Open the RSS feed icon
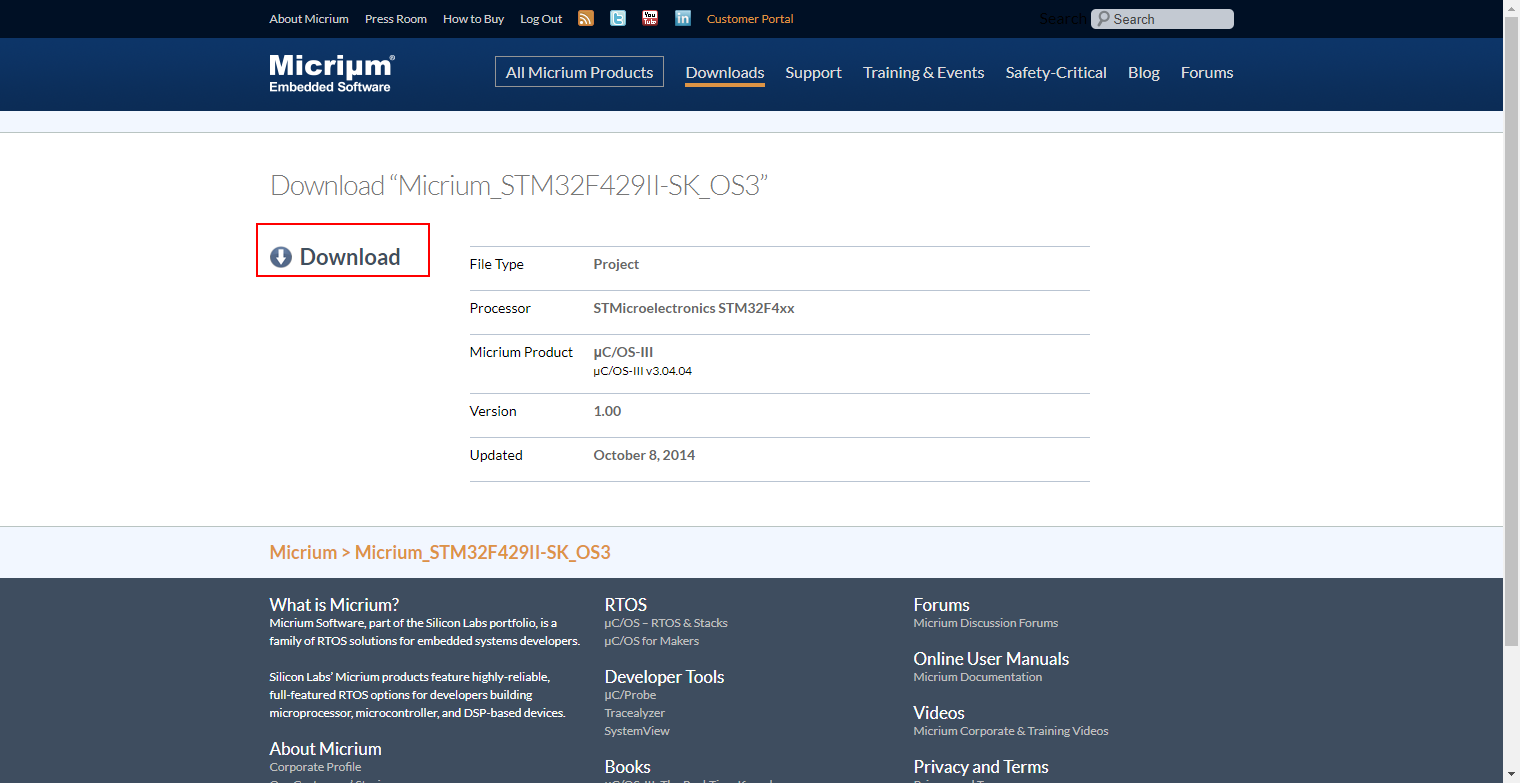The height and width of the screenshot is (783, 1520). click(x=586, y=18)
